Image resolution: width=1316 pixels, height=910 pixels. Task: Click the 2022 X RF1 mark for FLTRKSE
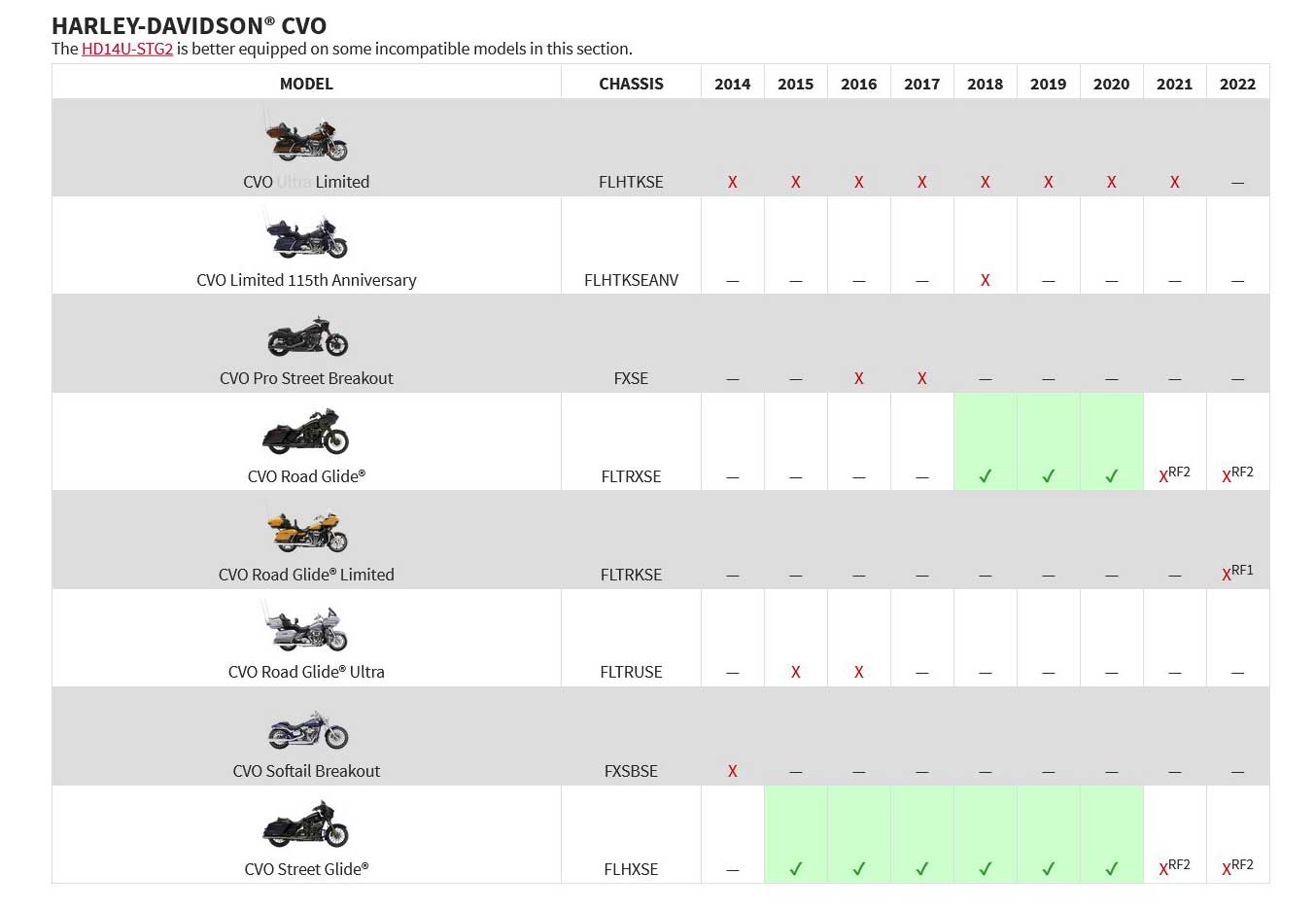click(x=1238, y=573)
